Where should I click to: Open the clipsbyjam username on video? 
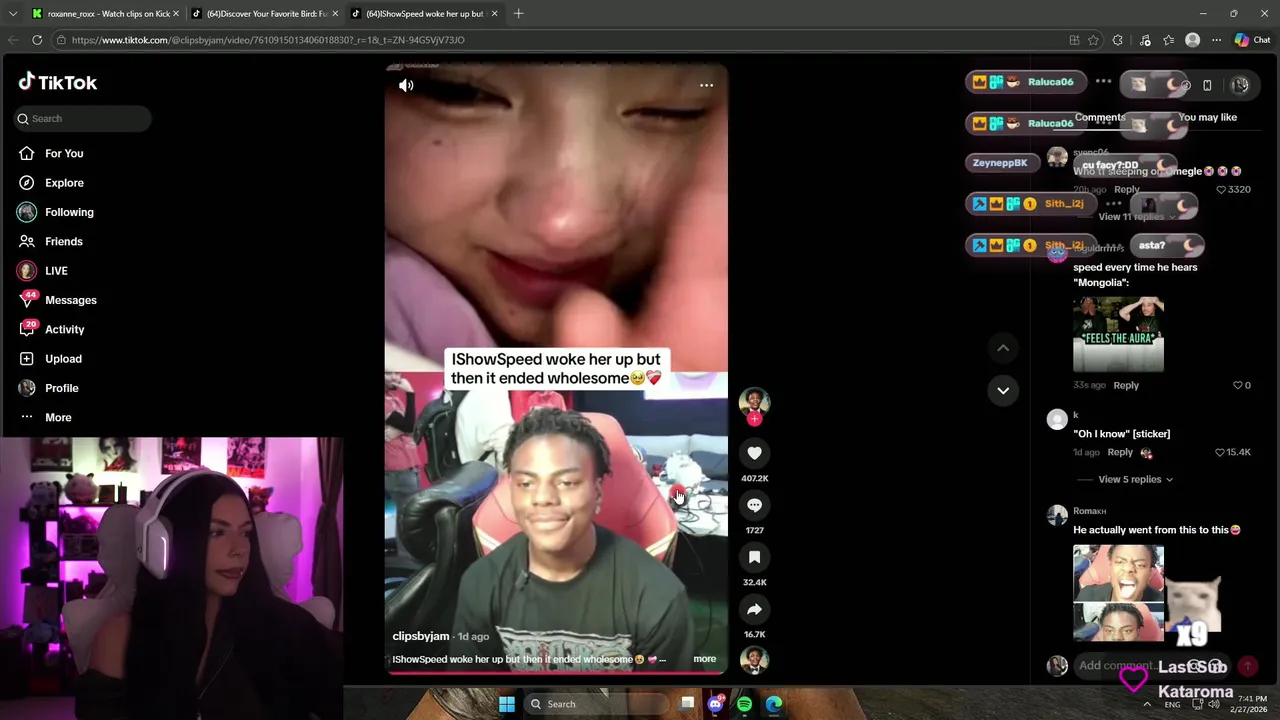pyautogui.click(x=421, y=636)
